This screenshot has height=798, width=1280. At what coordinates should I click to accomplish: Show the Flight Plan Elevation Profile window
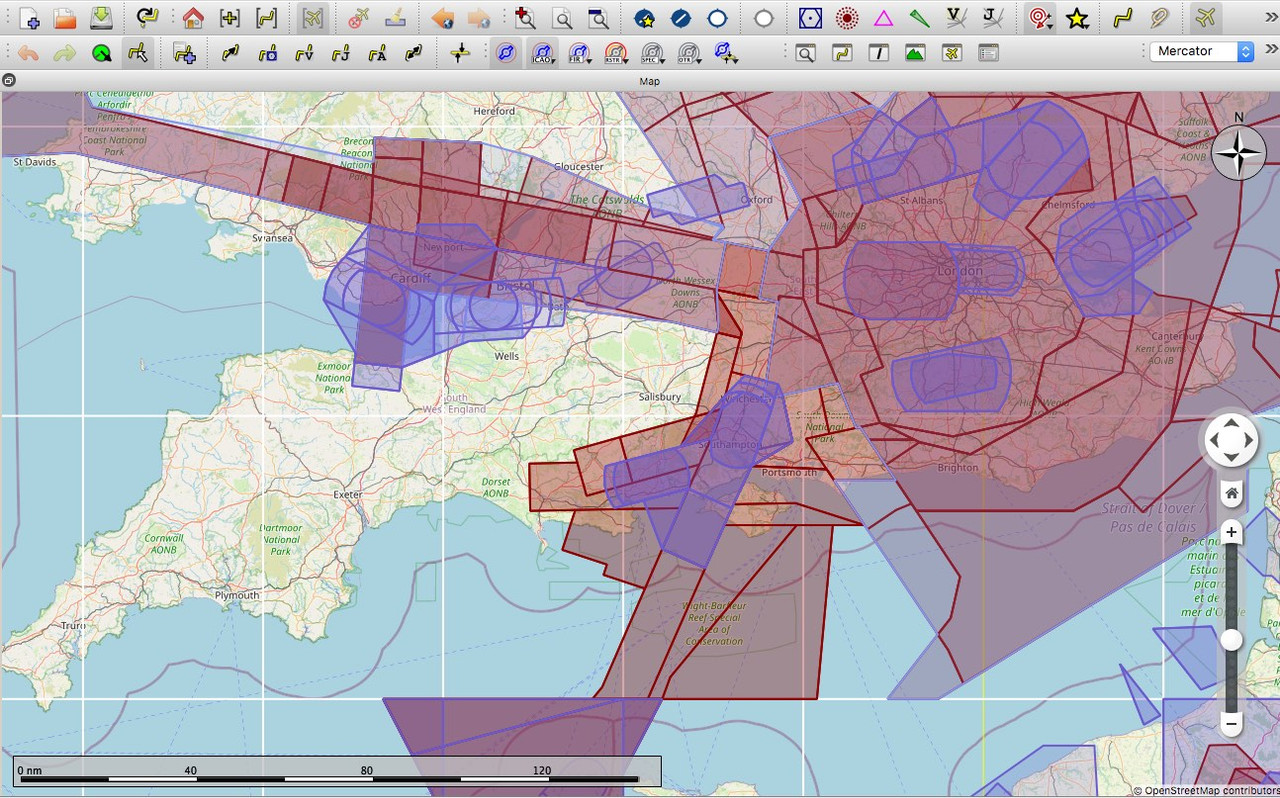click(x=915, y=53)
